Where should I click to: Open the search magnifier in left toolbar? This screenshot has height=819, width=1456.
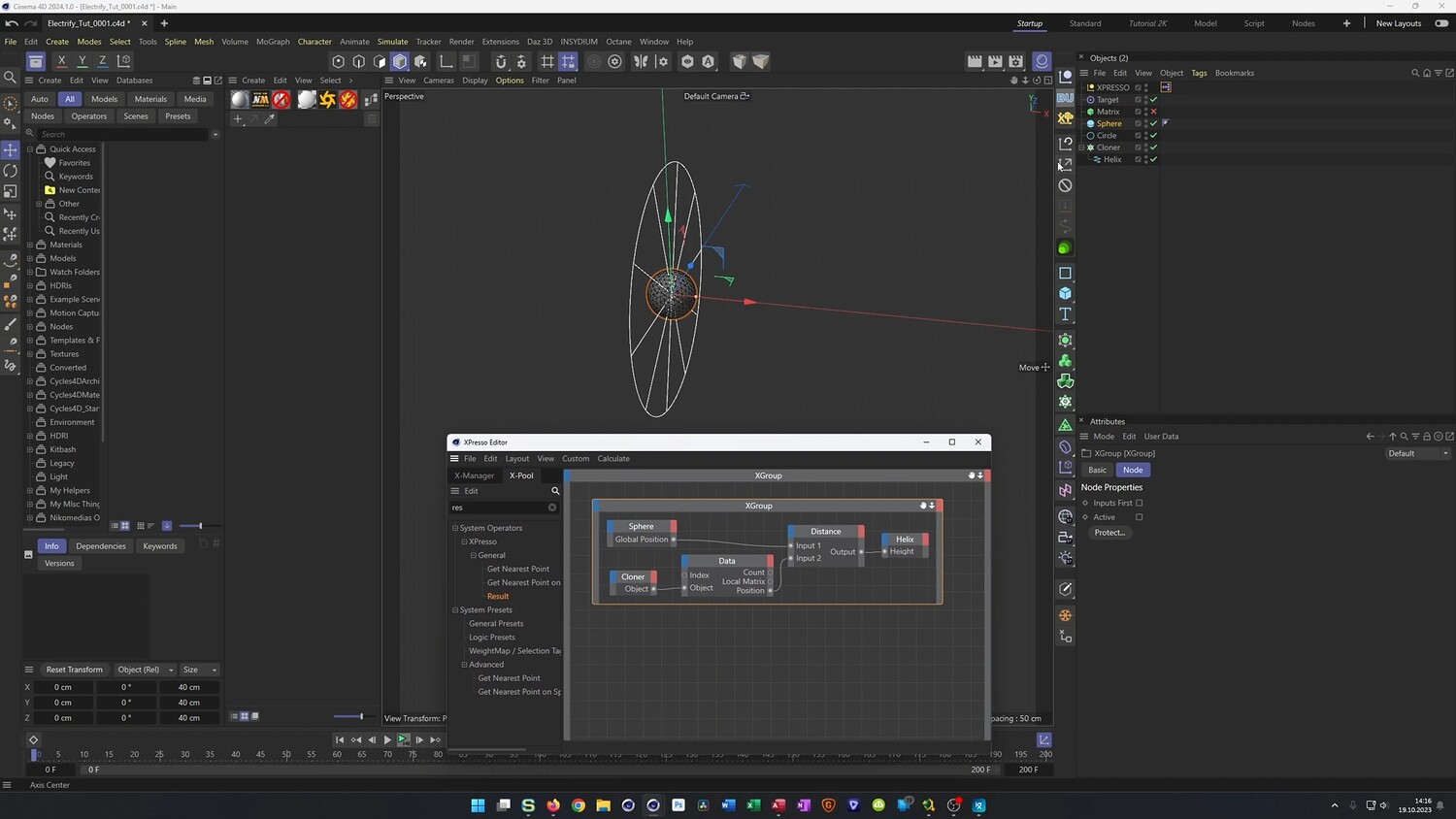tap(11, 77)
